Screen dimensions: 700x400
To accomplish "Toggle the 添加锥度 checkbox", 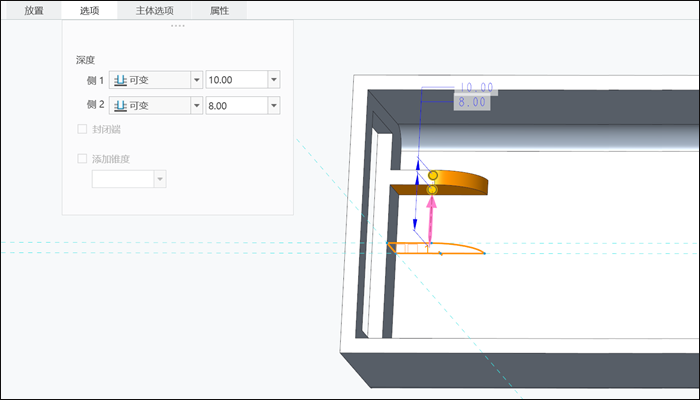I will (82, 158).
